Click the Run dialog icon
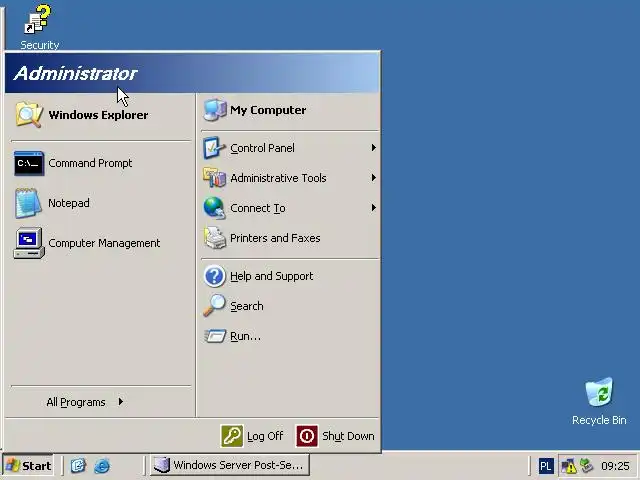 coord(215,336)
